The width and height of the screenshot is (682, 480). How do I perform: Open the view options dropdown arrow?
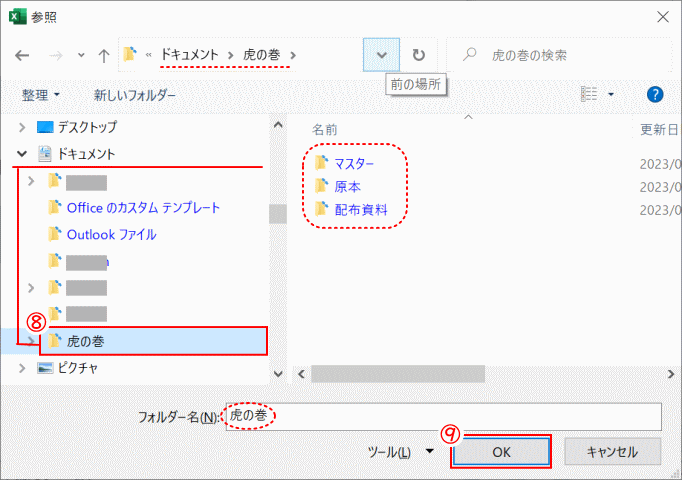coord(611,94)
